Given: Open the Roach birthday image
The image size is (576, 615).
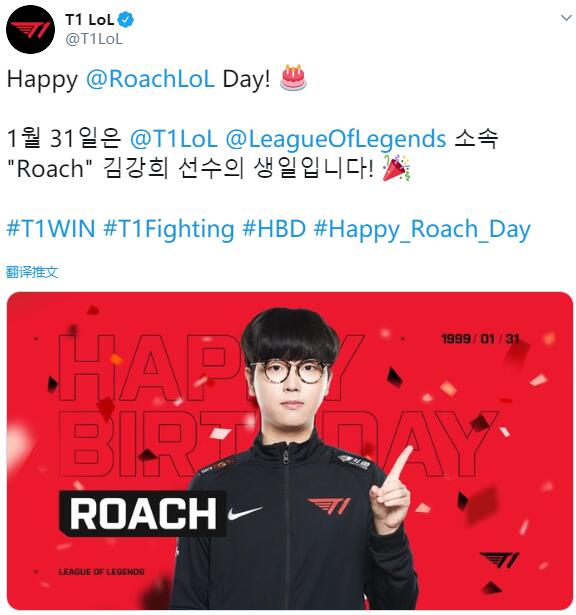Looking at the screenshot, I should pyautogui.click(x=290, y=451).
